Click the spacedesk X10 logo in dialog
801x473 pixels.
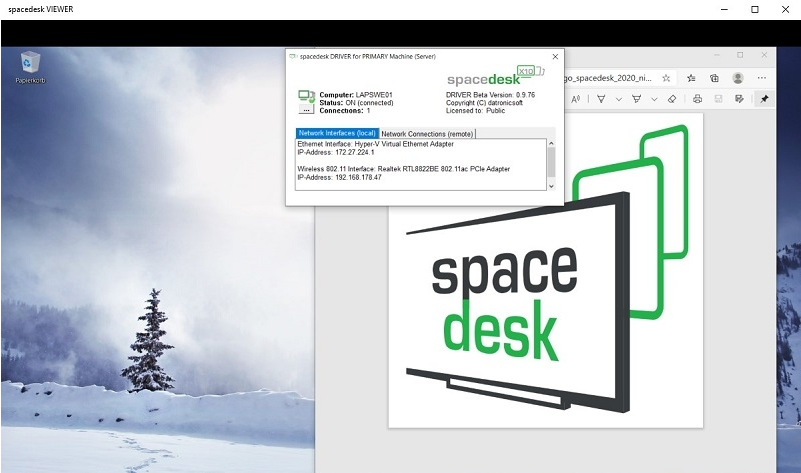click(x=496, y=76)
